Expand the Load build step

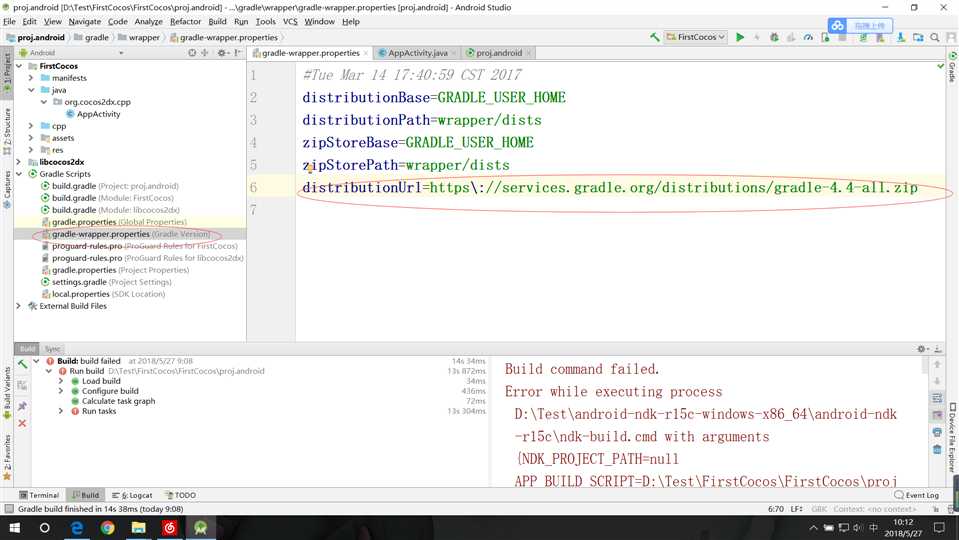tap(61, 381)
